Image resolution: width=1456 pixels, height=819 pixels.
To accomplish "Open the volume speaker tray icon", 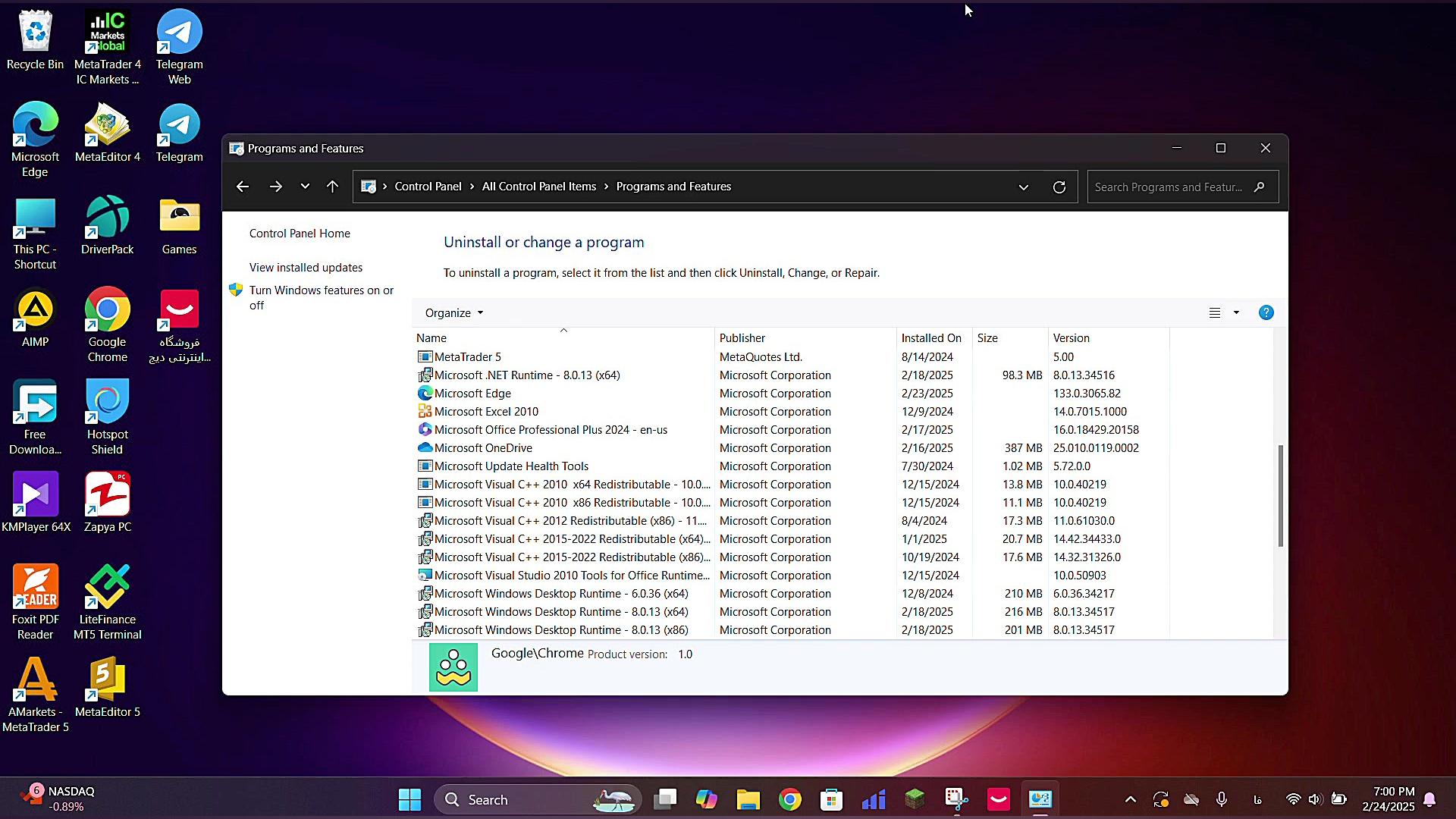I will (x=1316, y=799).
